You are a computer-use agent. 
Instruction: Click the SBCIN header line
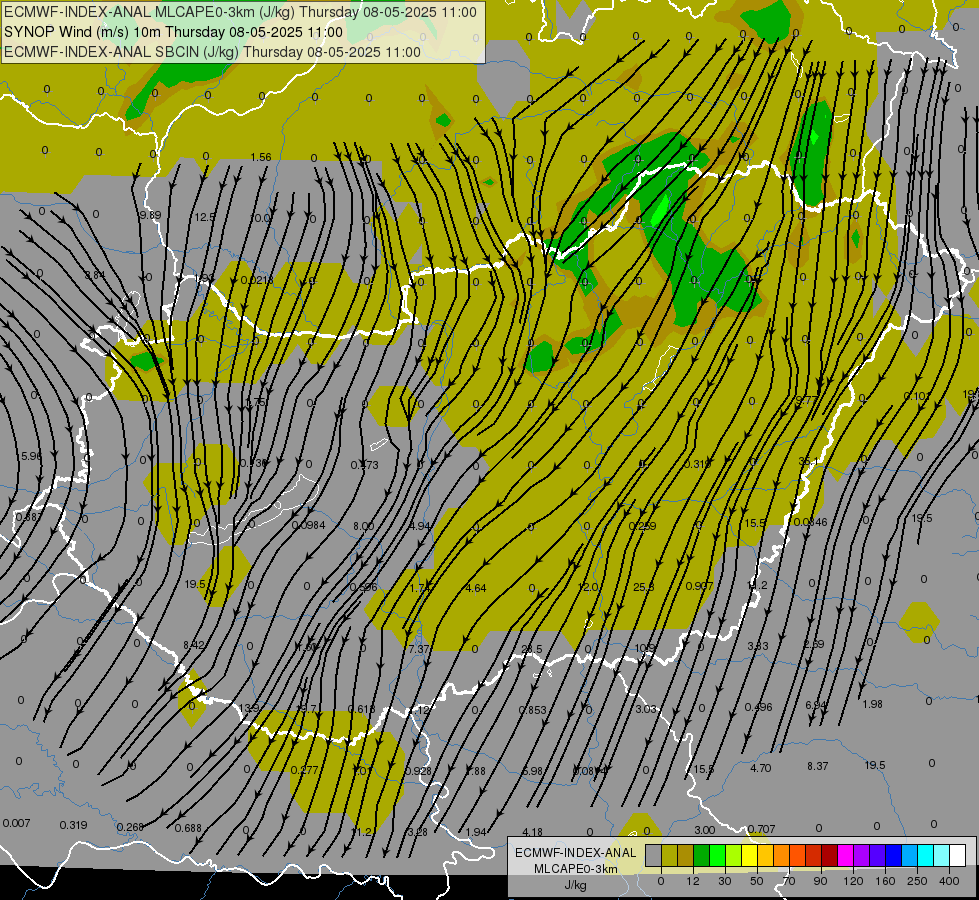click(212, 52)
